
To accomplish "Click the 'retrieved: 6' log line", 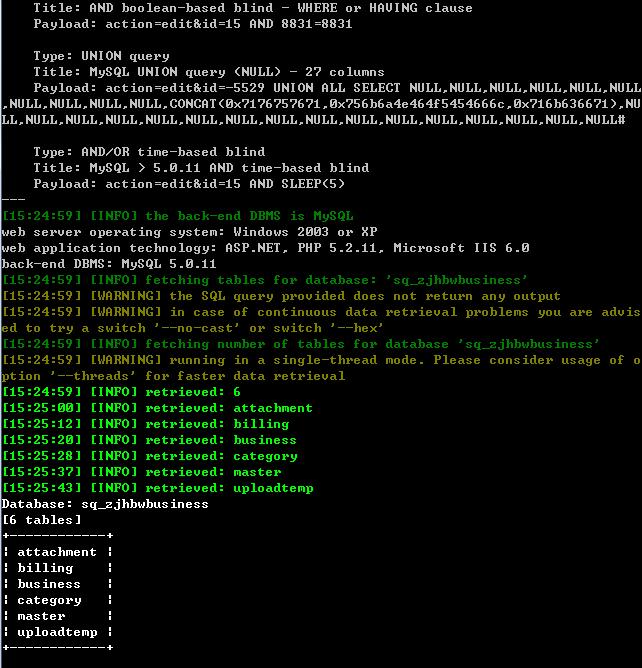I will click(x=121, y=392).
